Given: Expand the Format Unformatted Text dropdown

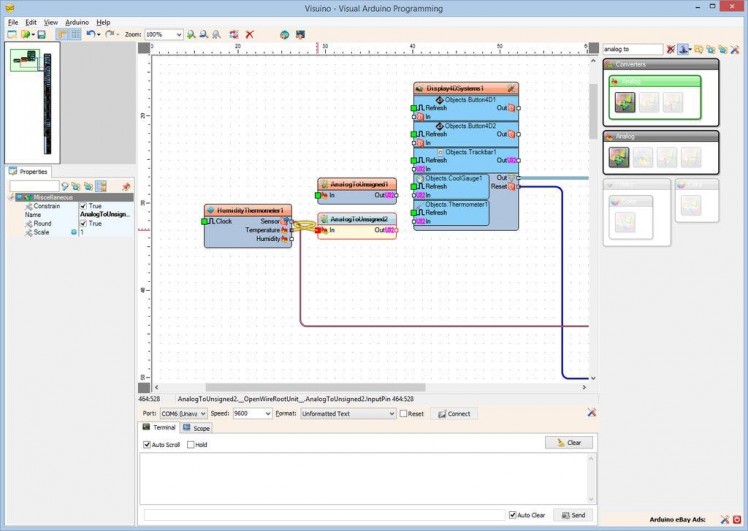Looking at the screenshot, I should (391, 413).
